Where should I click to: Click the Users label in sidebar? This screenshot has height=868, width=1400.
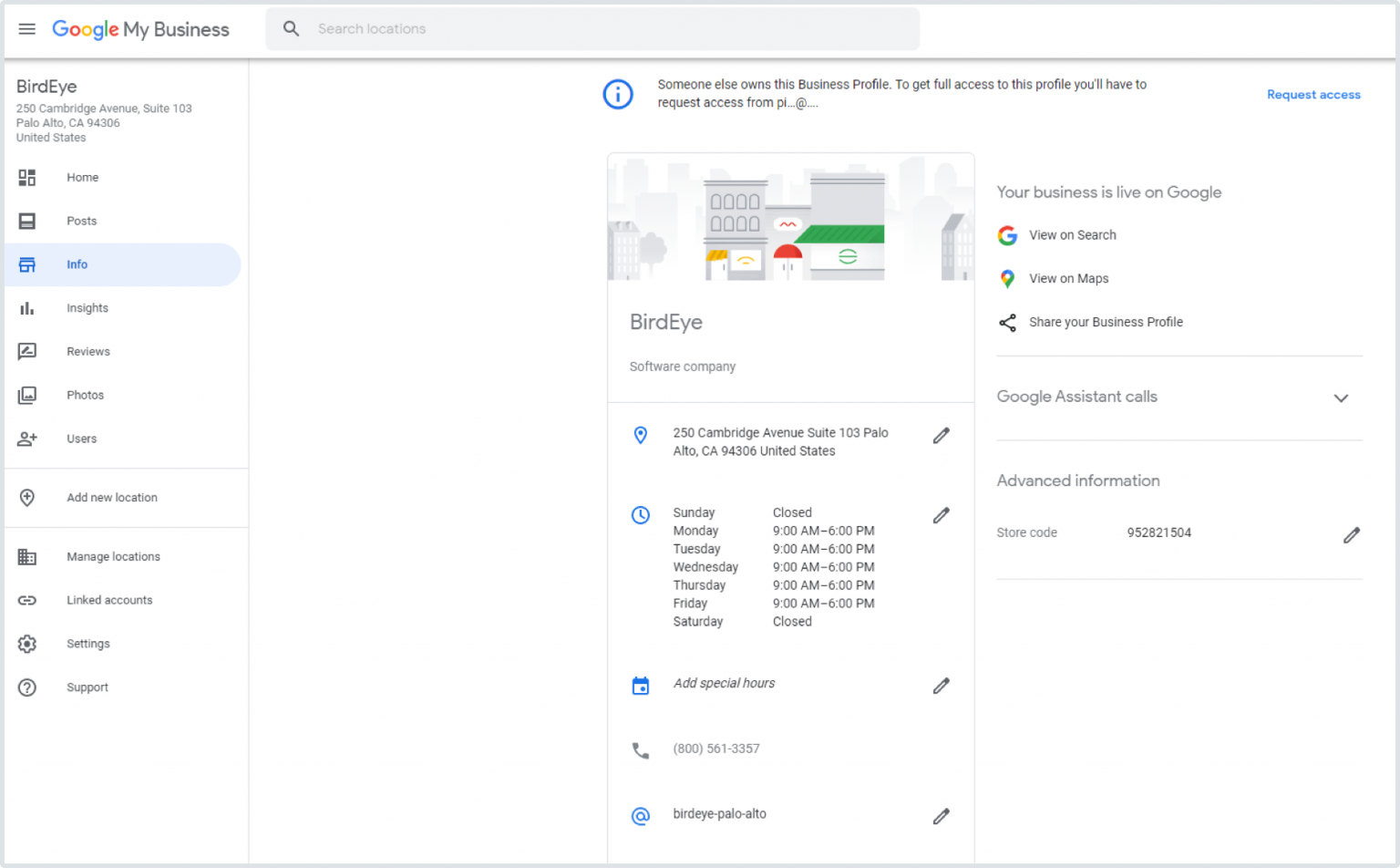pyautogui.click(x=81, y=439)
